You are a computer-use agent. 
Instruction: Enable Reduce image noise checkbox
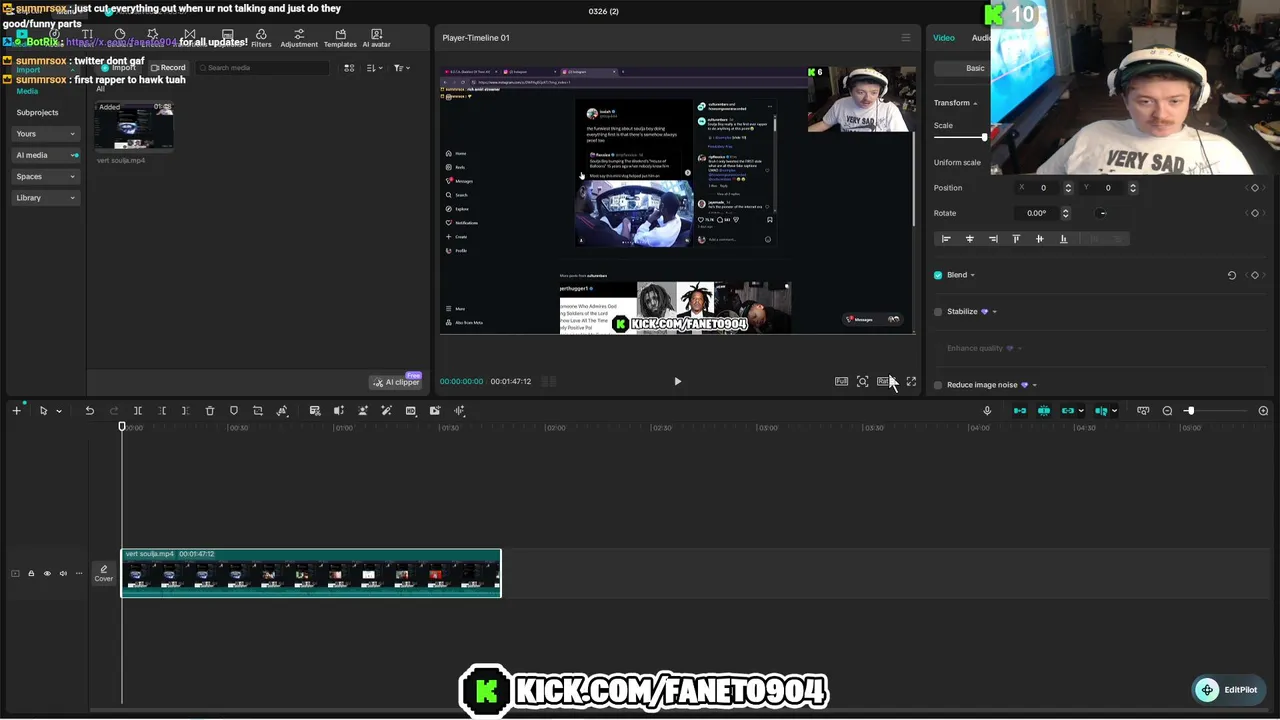coord(938,385)
